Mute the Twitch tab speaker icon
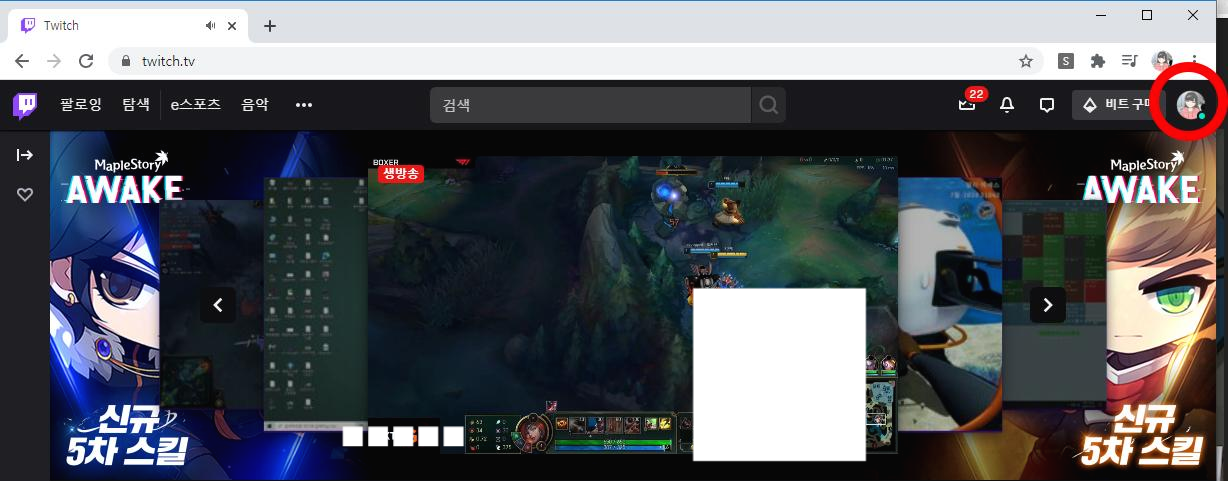The height and width of the screenshot is (481, 1228). (x=210, y=26)
